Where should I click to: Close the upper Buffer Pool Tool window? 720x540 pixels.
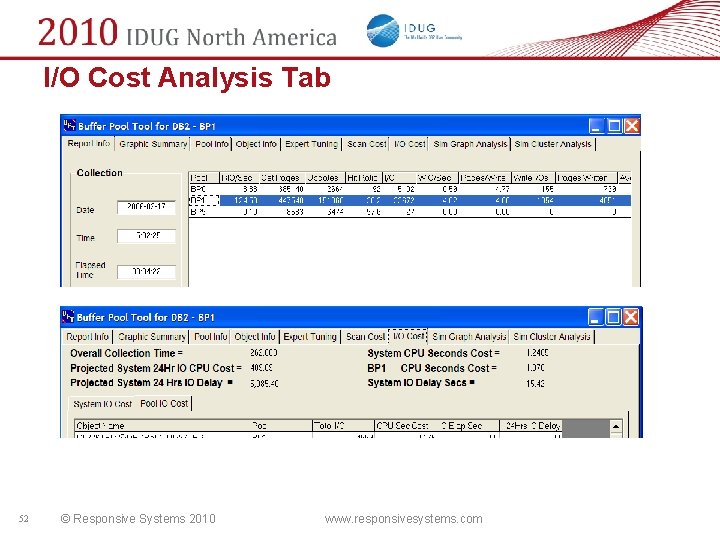click(632, 126)
